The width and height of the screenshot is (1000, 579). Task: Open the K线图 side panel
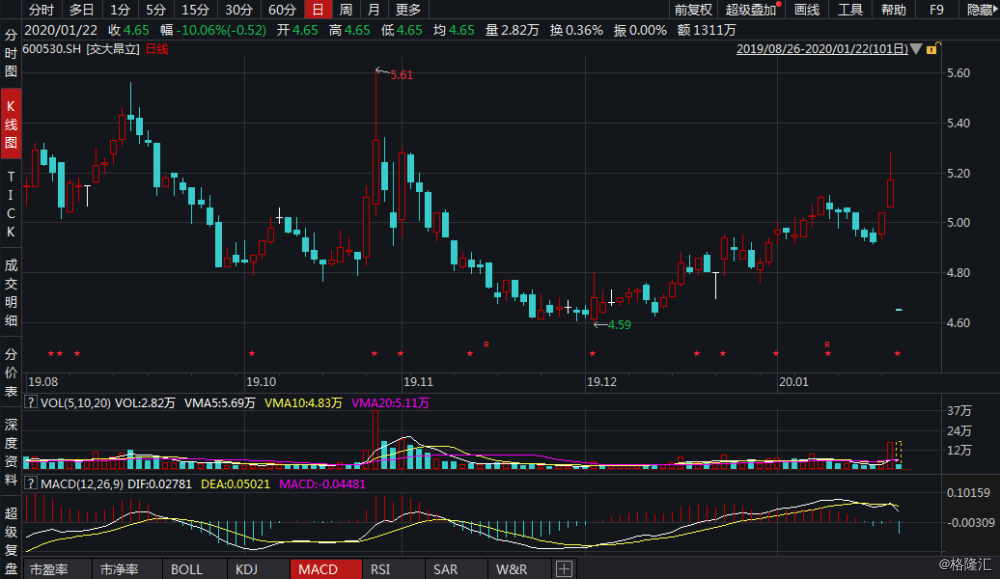point(11,124)
